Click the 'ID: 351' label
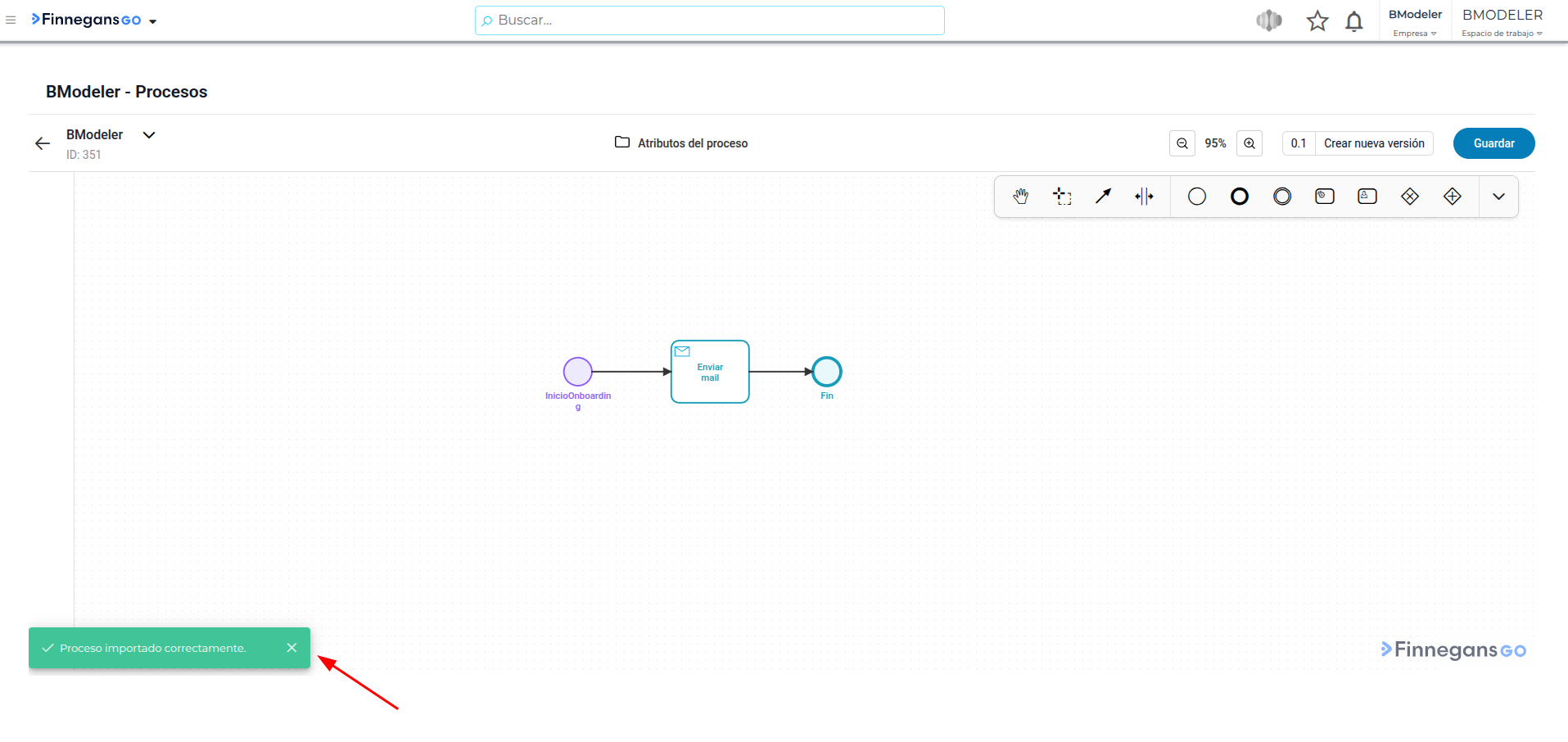Viewport: 1568px width, 742px height. point(84,155)
